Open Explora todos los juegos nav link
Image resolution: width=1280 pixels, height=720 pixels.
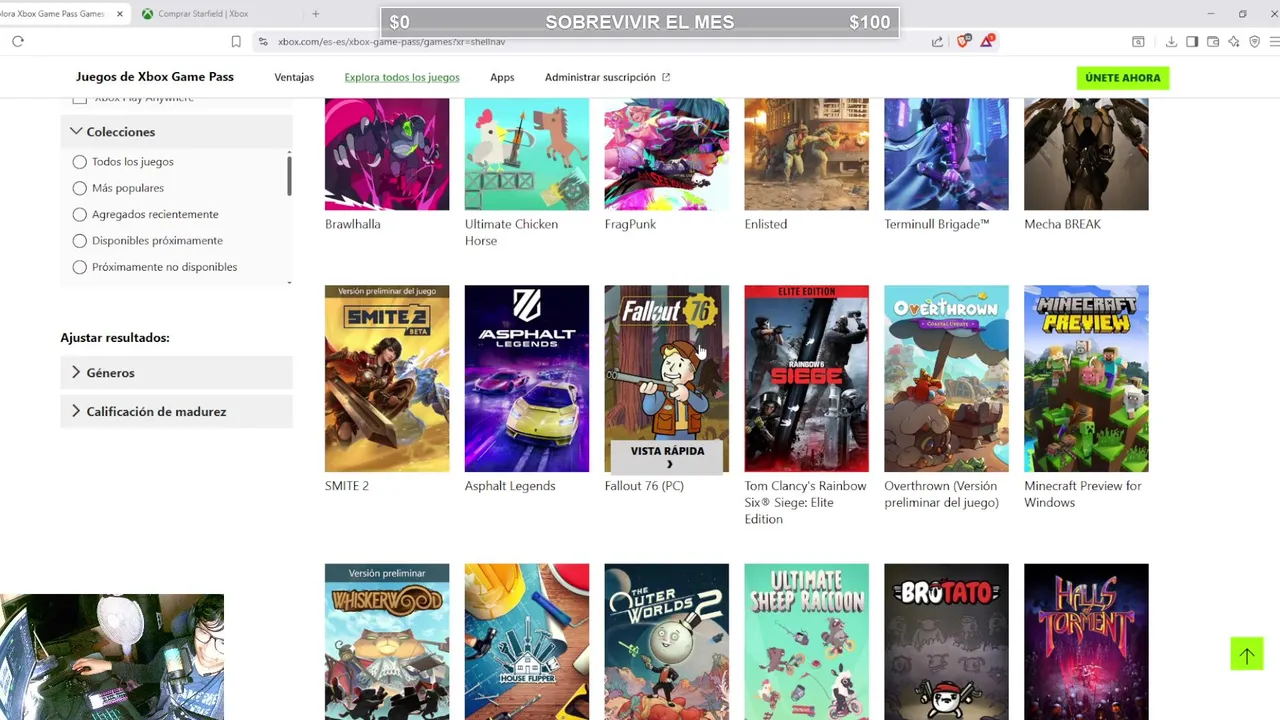tap(402, 77)
